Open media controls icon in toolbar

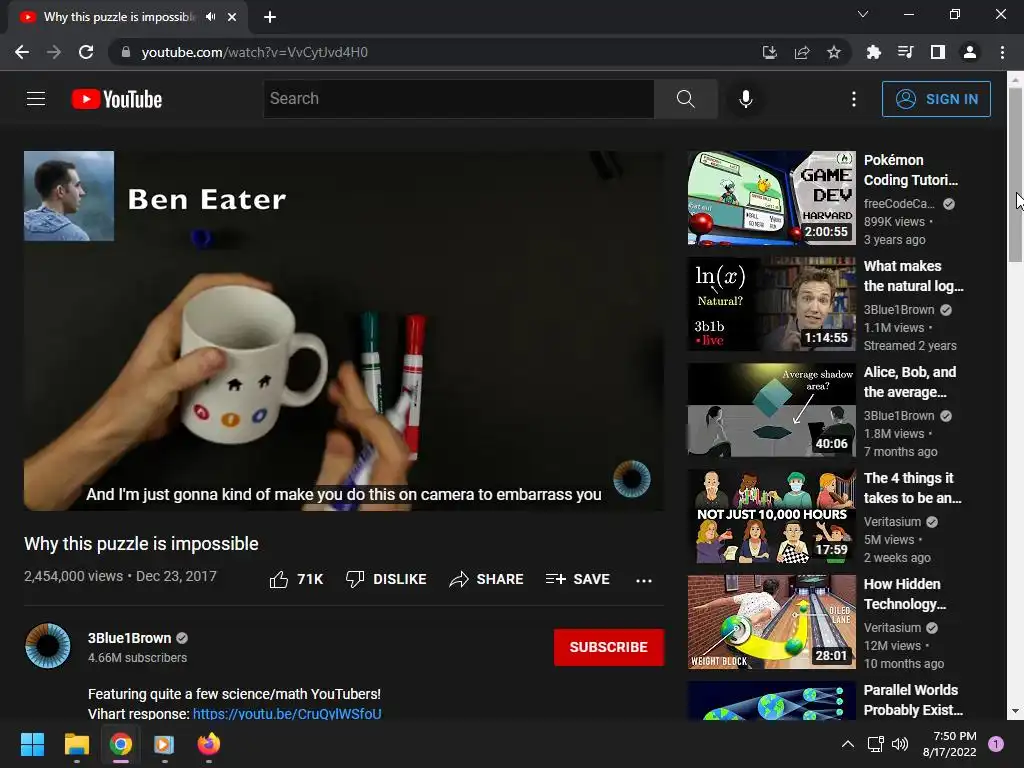tap(906, 52)
